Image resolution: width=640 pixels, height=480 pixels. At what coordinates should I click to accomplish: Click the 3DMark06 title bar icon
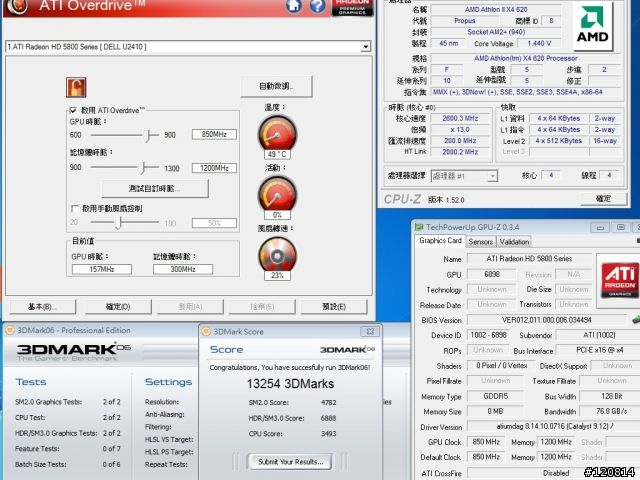(10, 330)
